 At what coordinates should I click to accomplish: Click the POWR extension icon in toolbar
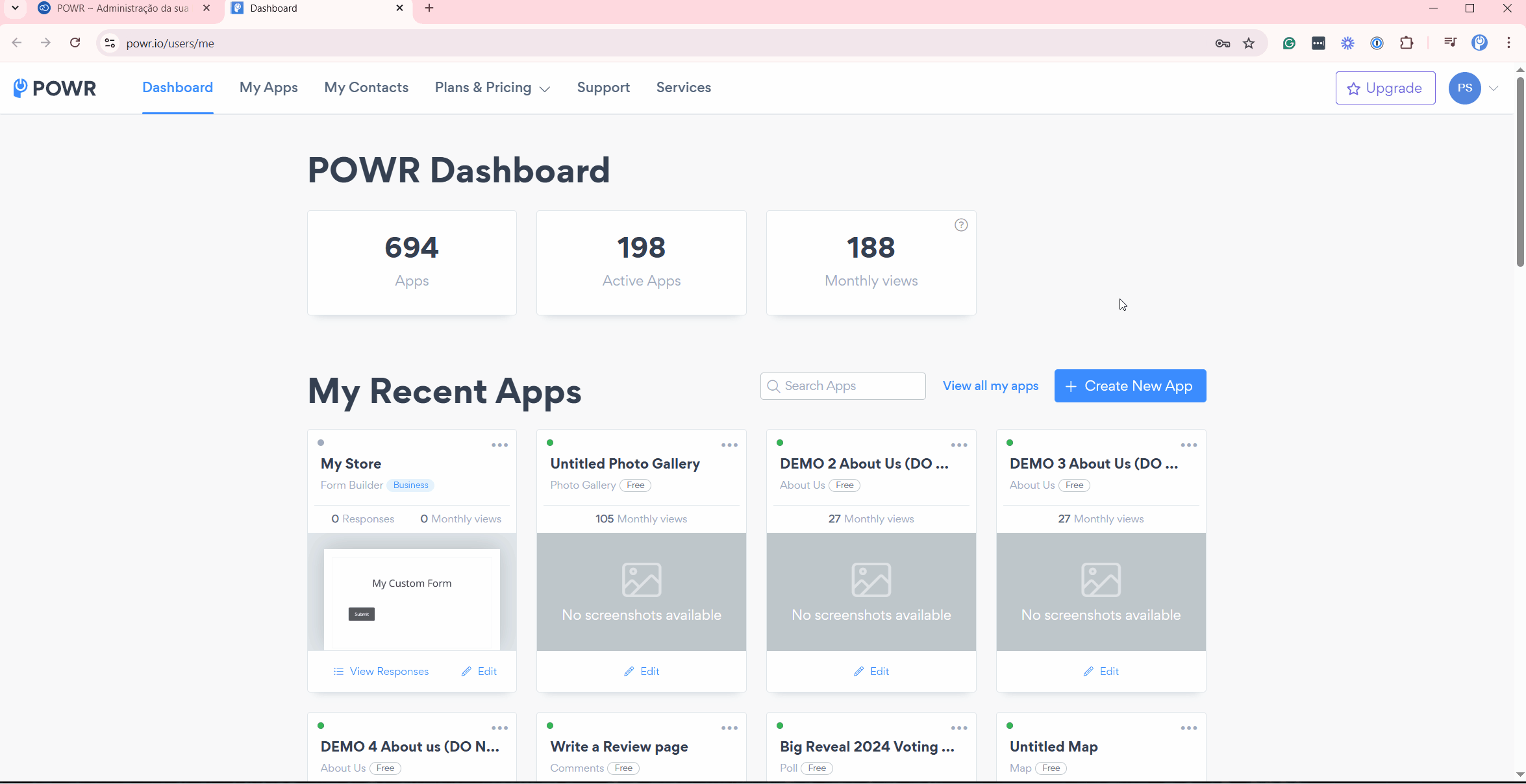[x=1480, y=43]
